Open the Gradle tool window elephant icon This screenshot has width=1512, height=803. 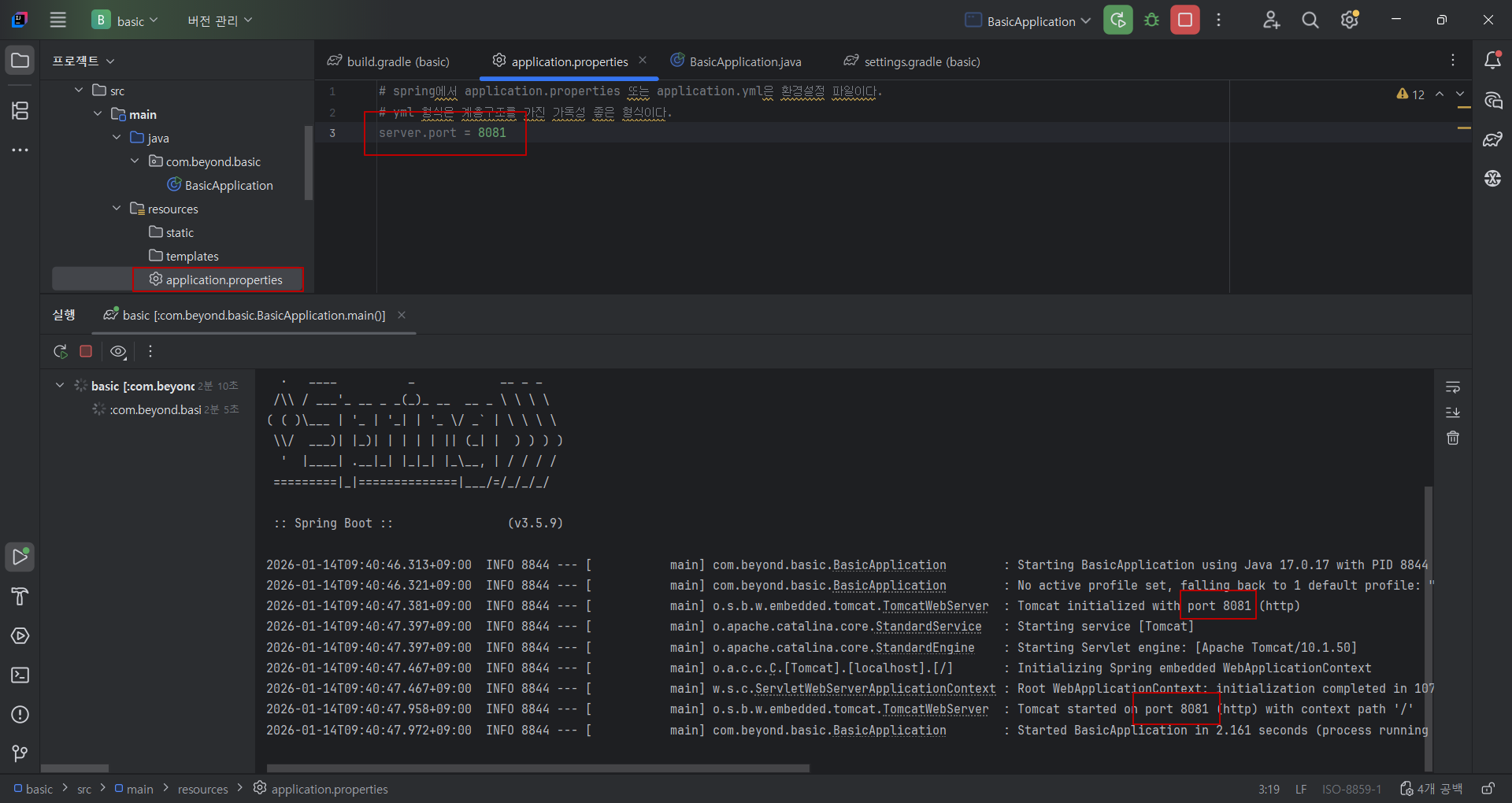click(x=1492, y=139)
